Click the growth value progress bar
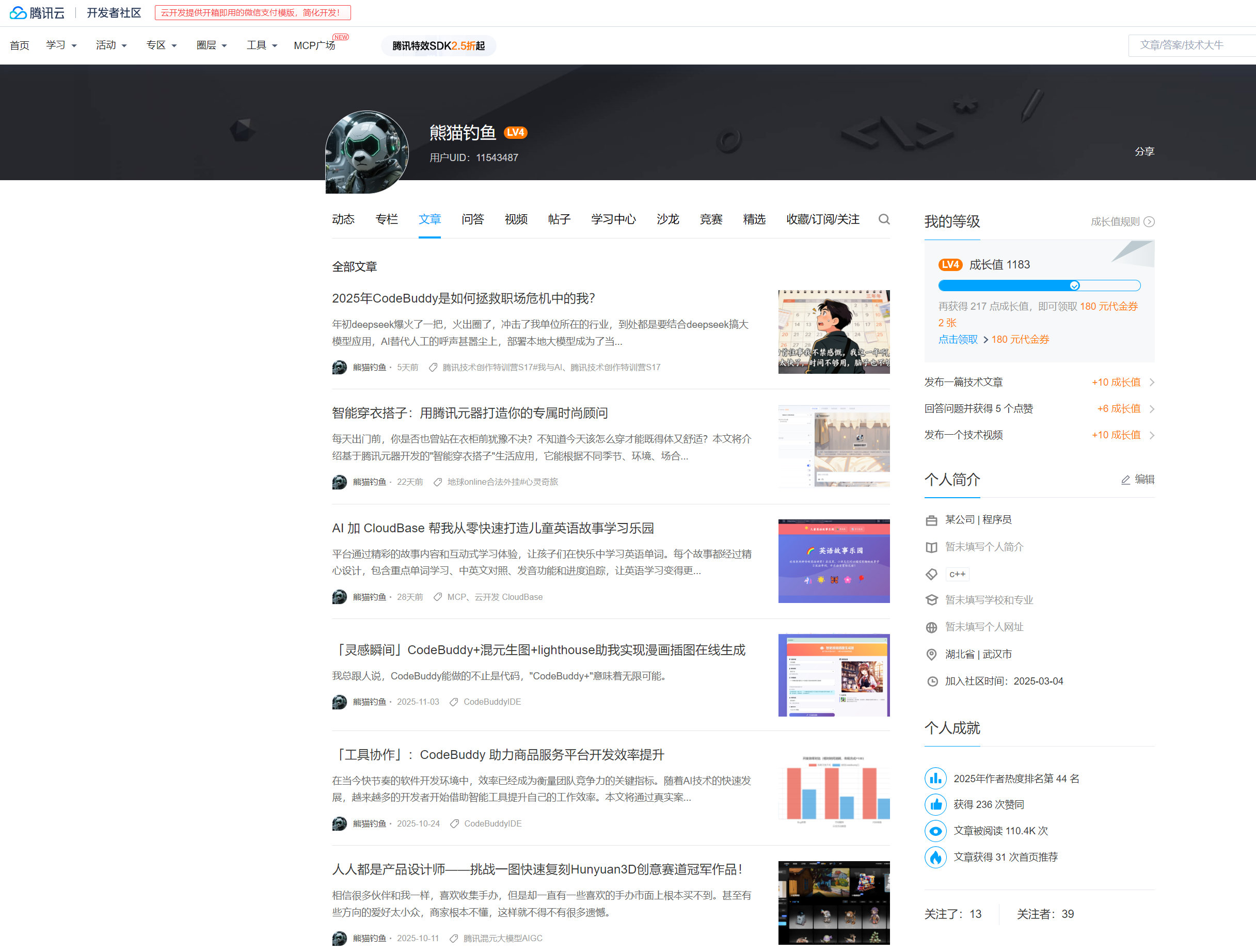 point(1039,285)
